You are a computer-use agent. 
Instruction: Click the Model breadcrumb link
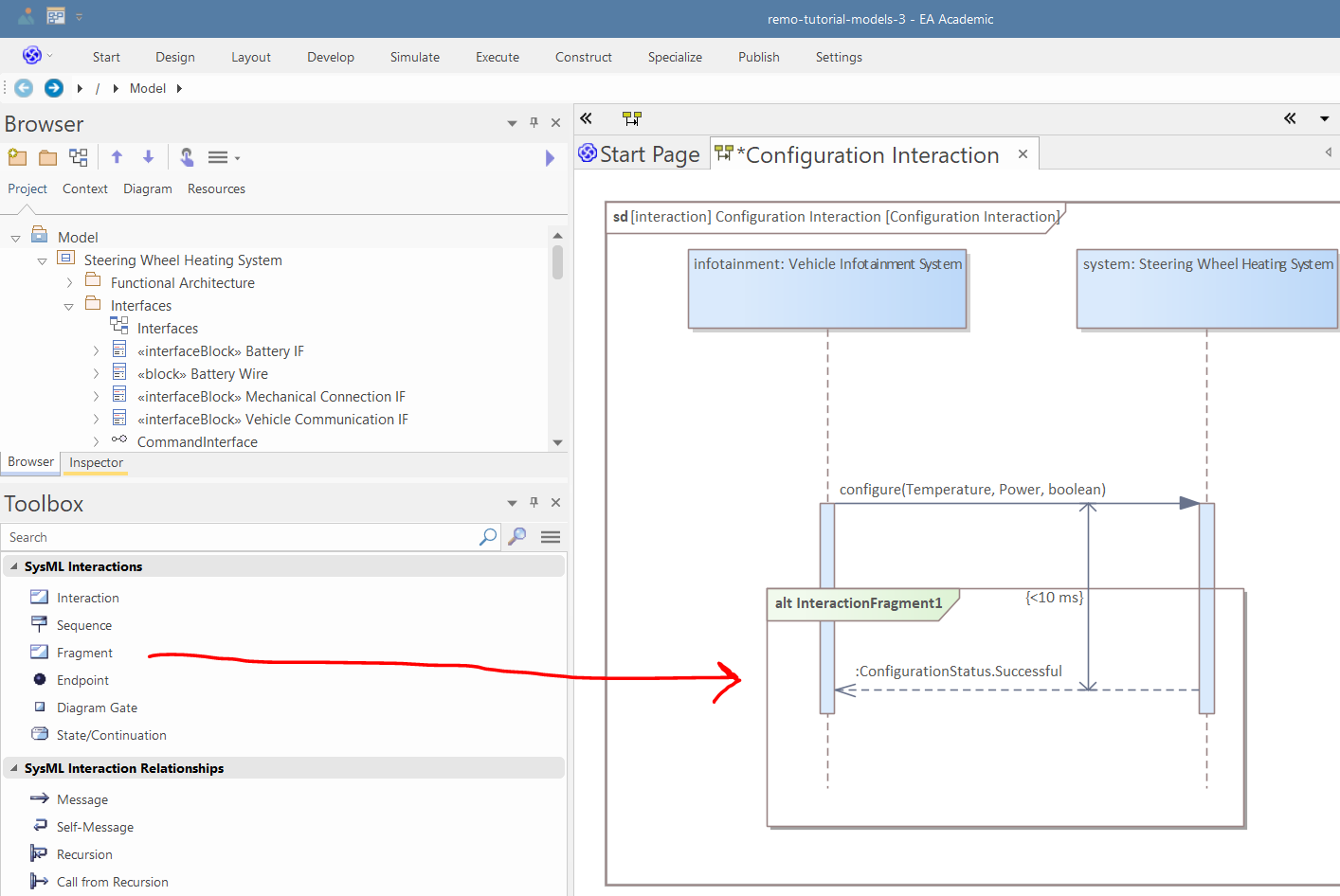147,88
